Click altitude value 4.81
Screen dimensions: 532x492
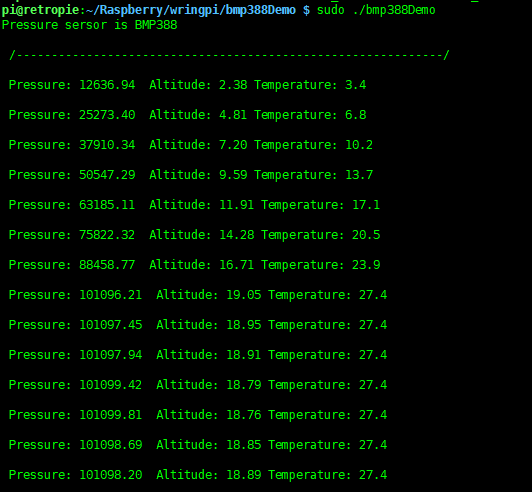(x=233, y=115)
